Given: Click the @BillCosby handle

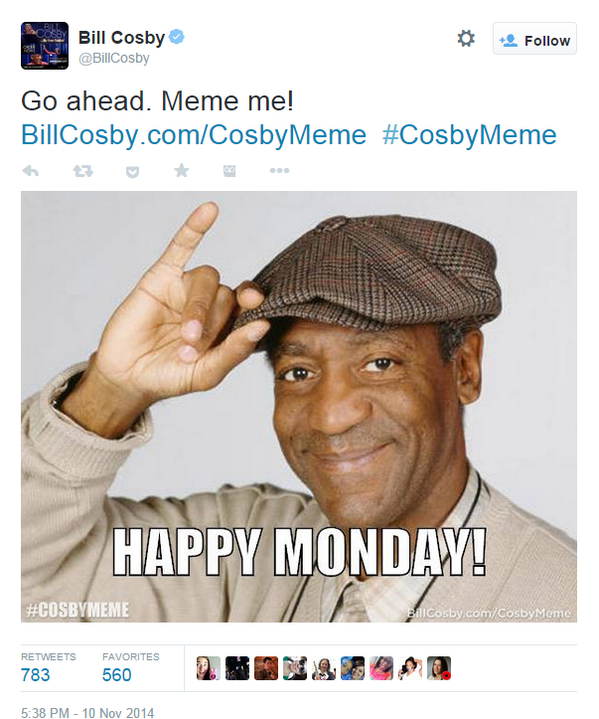Looking at the screenshot, I should 114,58.
